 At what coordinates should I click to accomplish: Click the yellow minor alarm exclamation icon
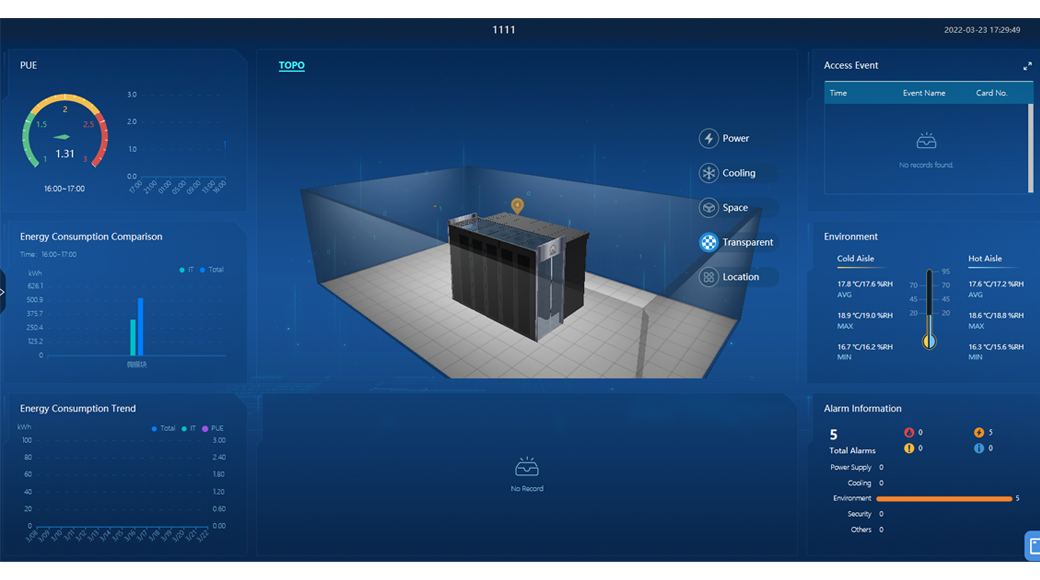click(909, 448)
